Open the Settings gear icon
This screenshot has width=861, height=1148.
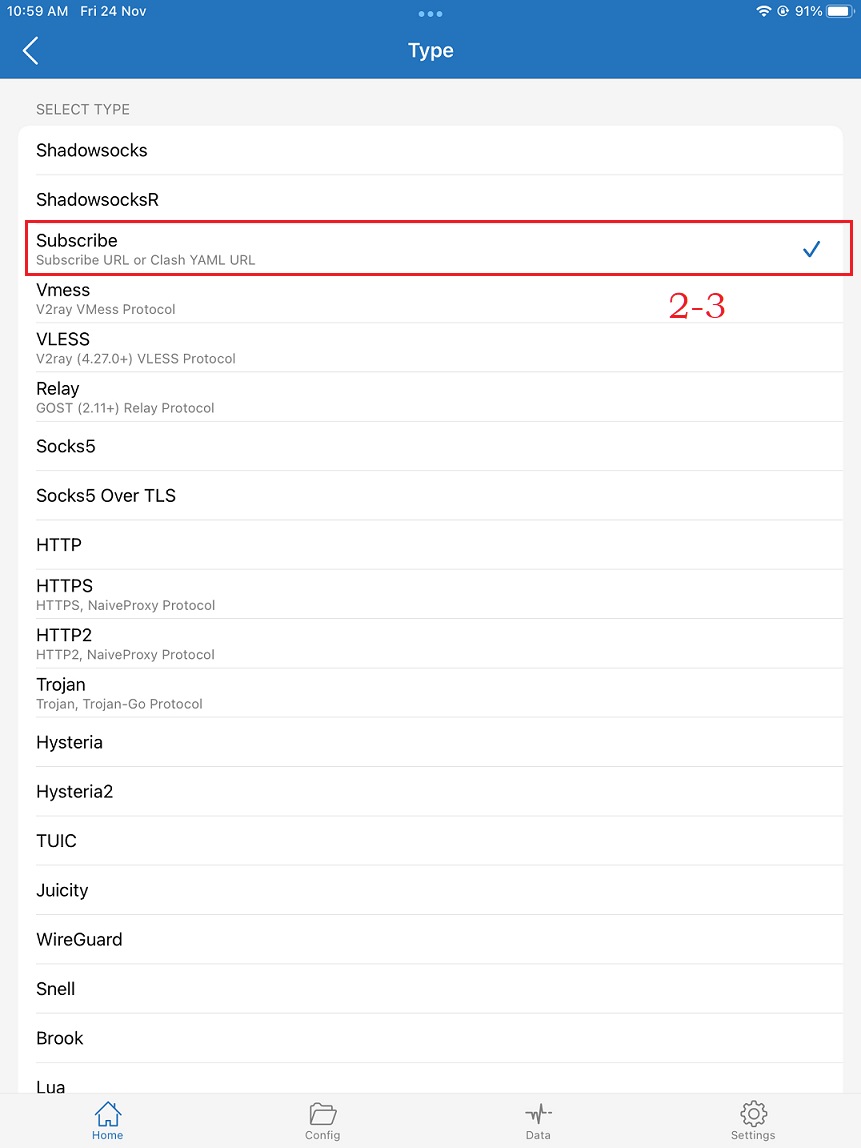pyautogui.click(x=753, y=1114)
